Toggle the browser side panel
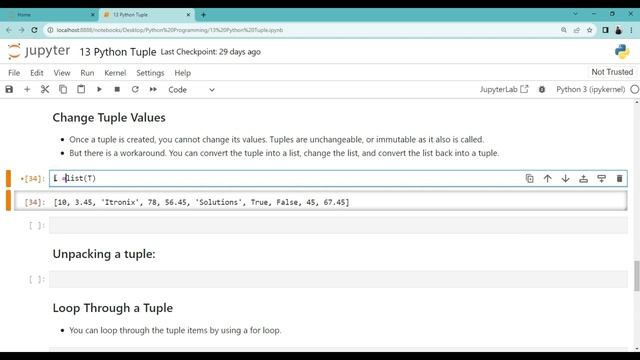640x360 pixels. (605, 30)
